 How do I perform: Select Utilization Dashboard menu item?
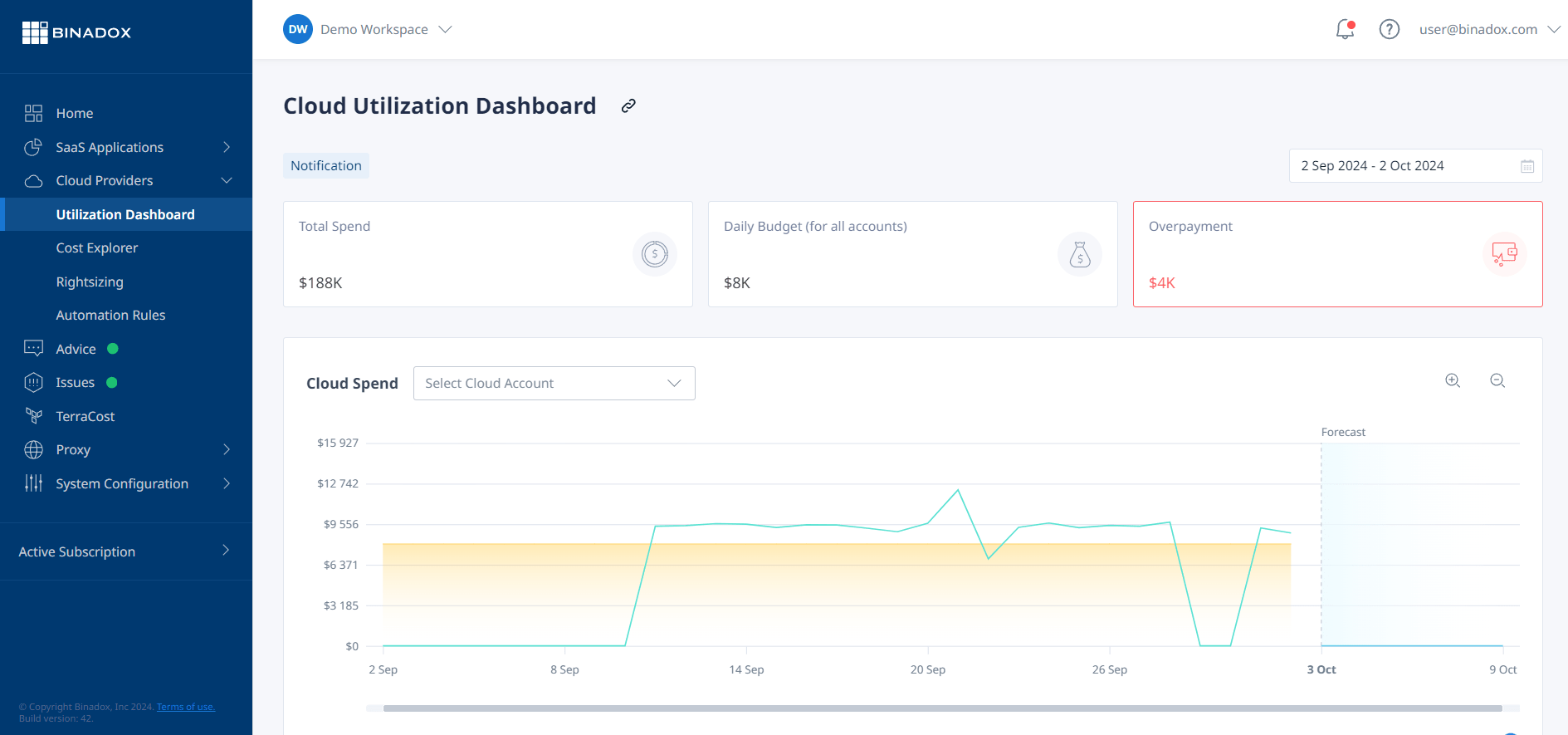pos(126,214)
